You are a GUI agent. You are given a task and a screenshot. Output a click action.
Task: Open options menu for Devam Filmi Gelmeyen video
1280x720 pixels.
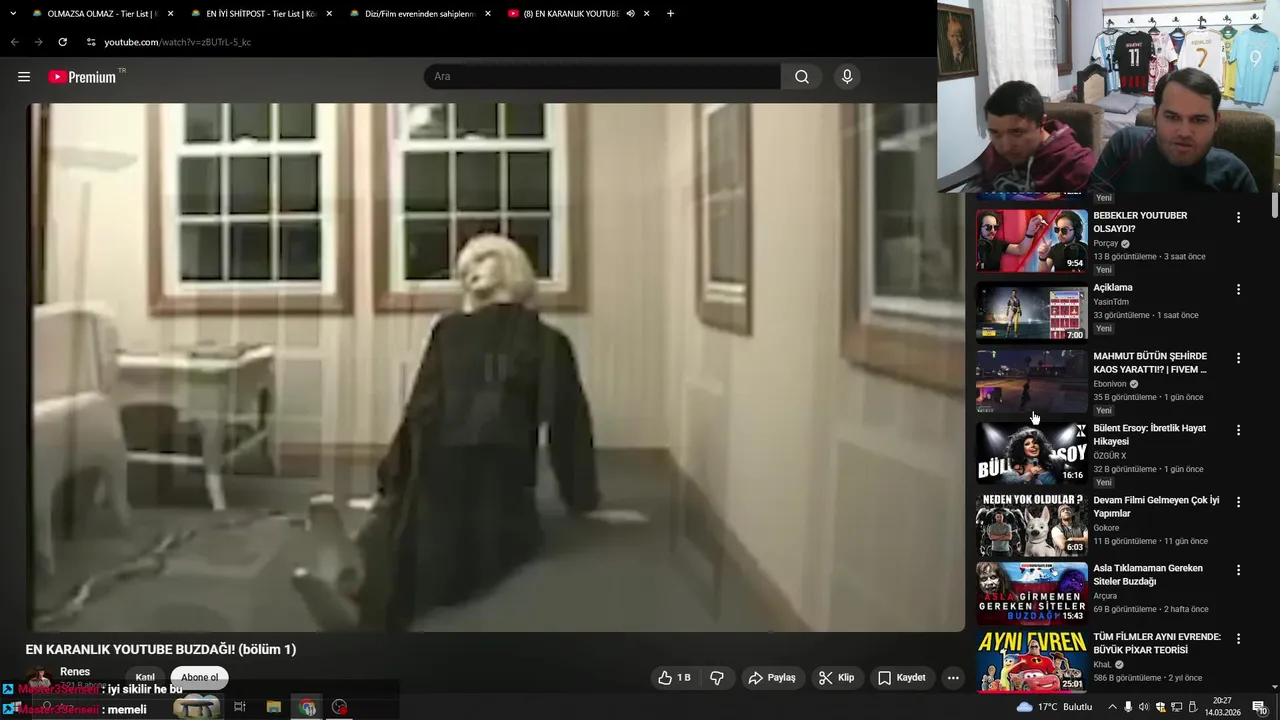(1238, 502)
